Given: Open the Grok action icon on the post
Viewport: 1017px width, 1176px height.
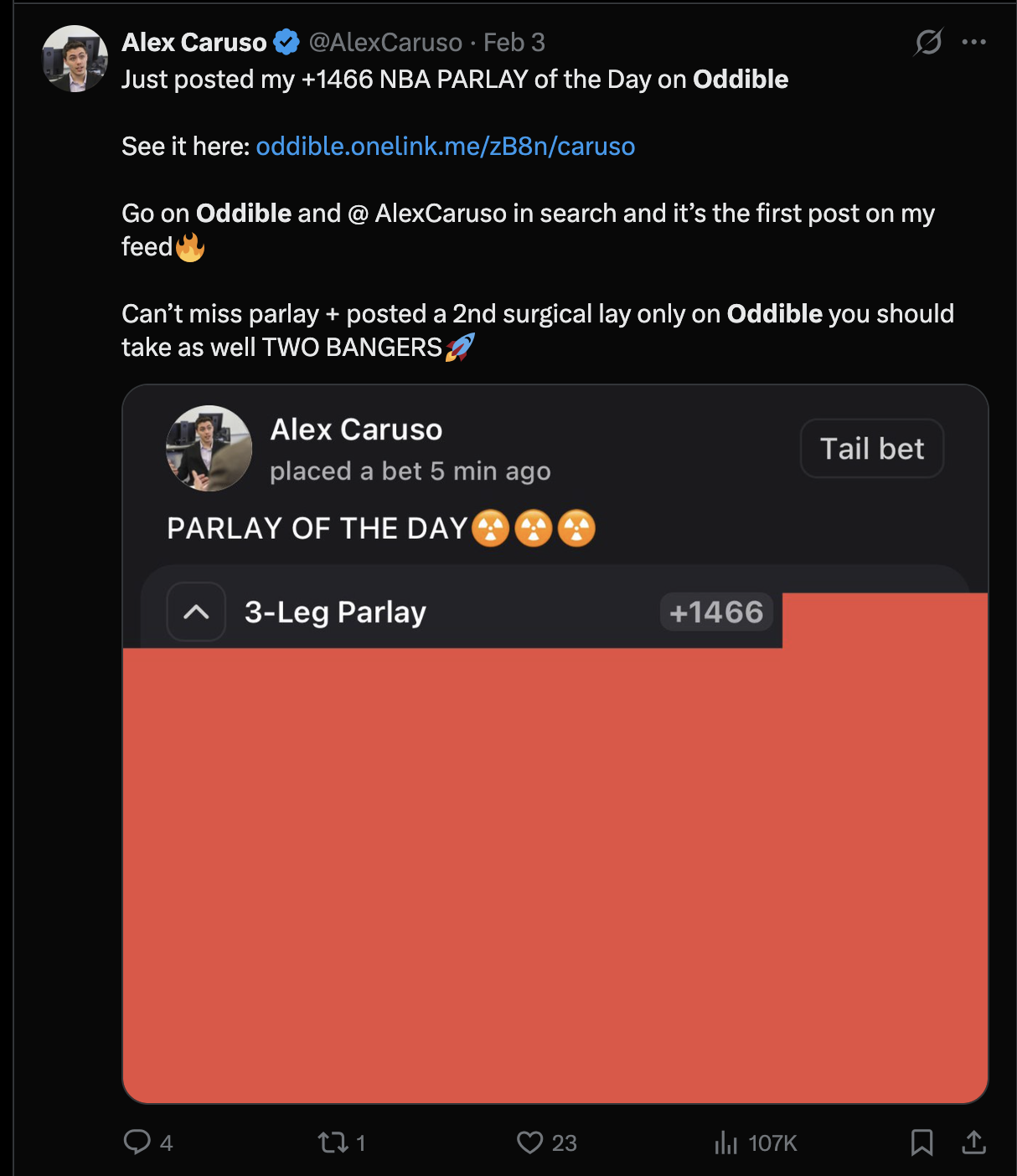Looking at the screenshot, I should pyautogui.click(x=928, y=42).
